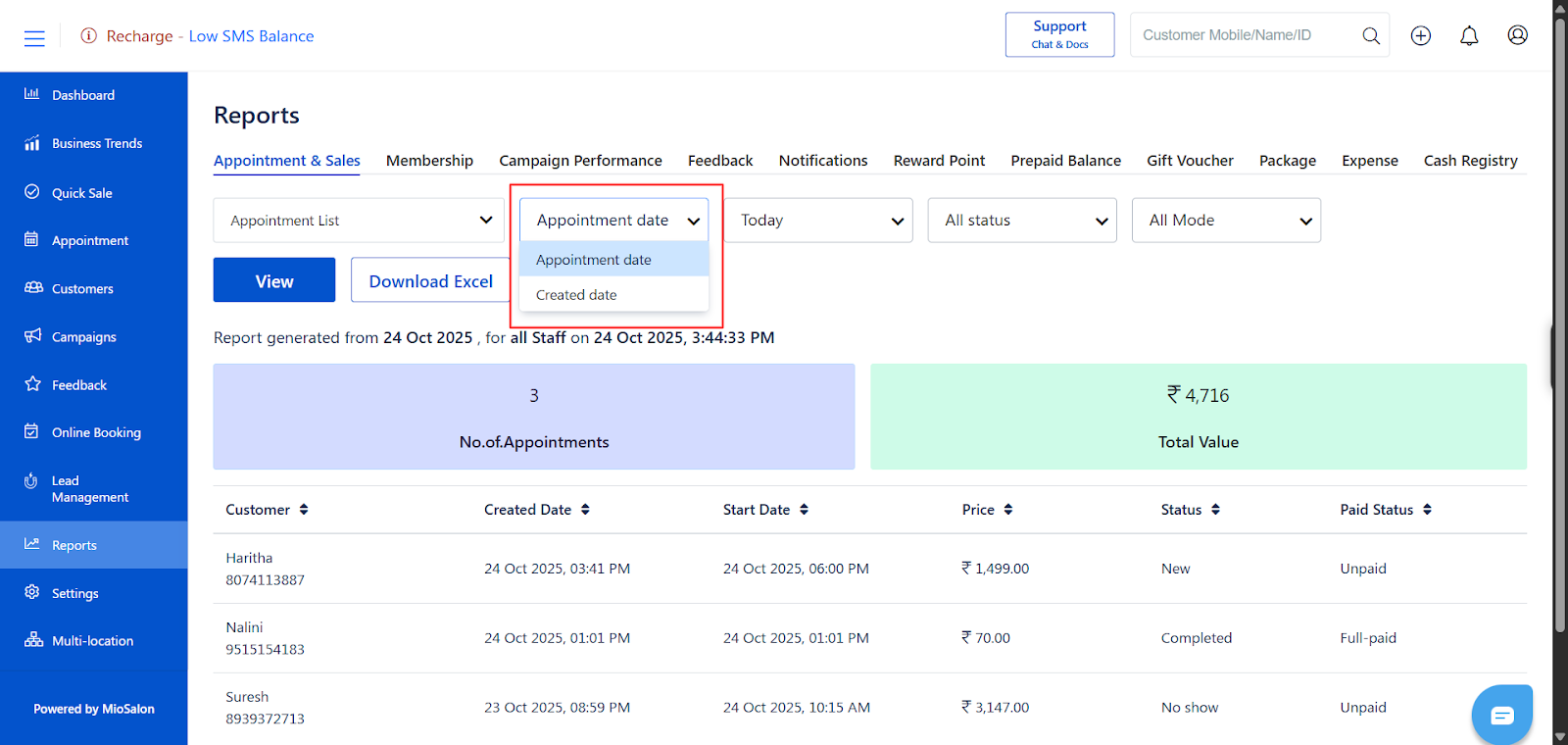Click the Full-paid status cell
This screenshot has width=1568, height=745.
(x=1368, y=638)
